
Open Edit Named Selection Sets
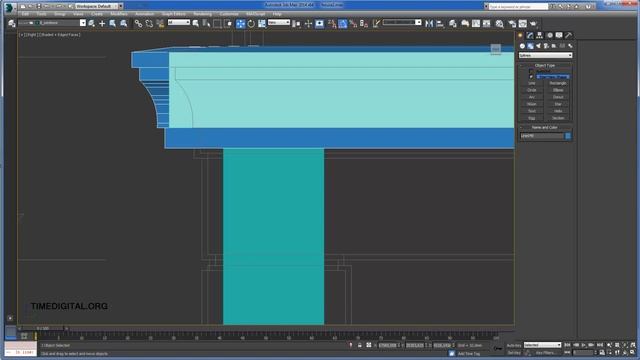coord(376,24)
